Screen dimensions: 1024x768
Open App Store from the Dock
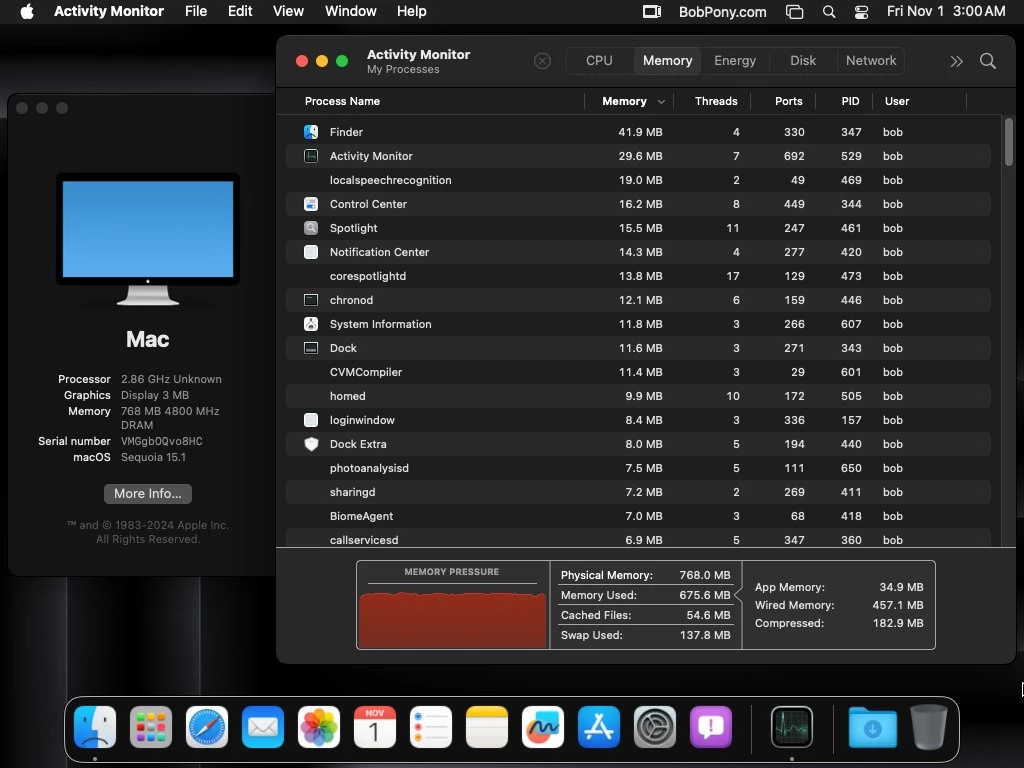(599, 727)
